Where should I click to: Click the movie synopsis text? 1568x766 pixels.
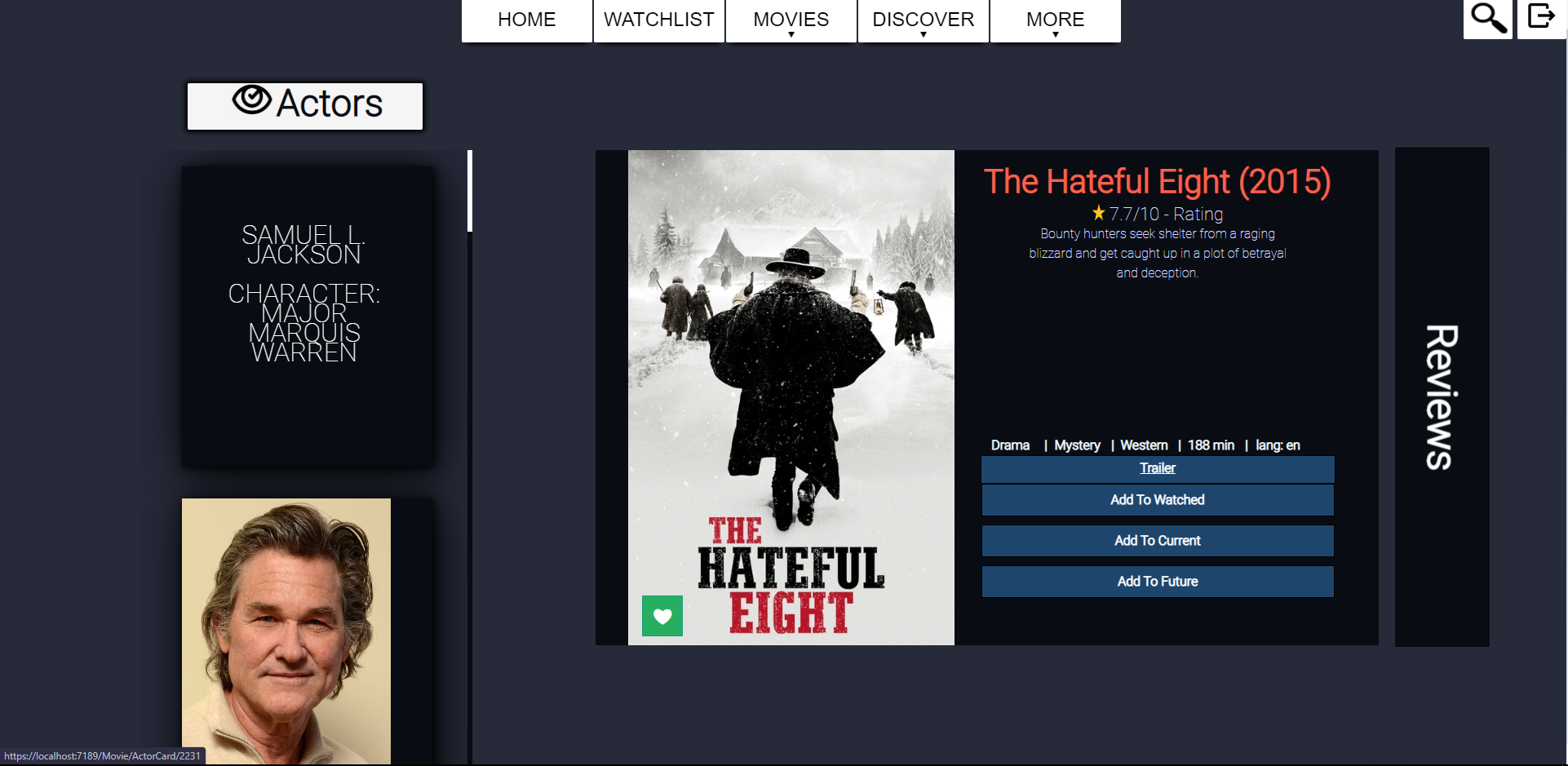[x=1158, y=254]
